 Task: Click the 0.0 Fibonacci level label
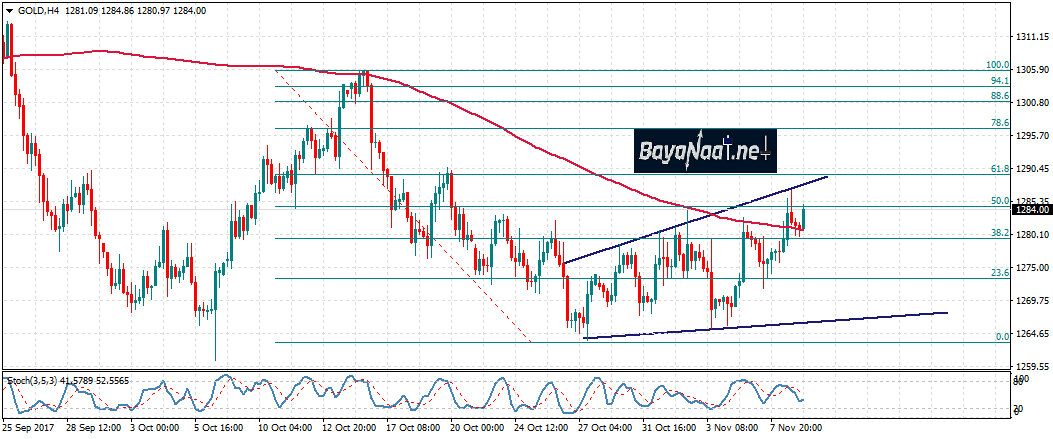click(x=1002, y=336)
